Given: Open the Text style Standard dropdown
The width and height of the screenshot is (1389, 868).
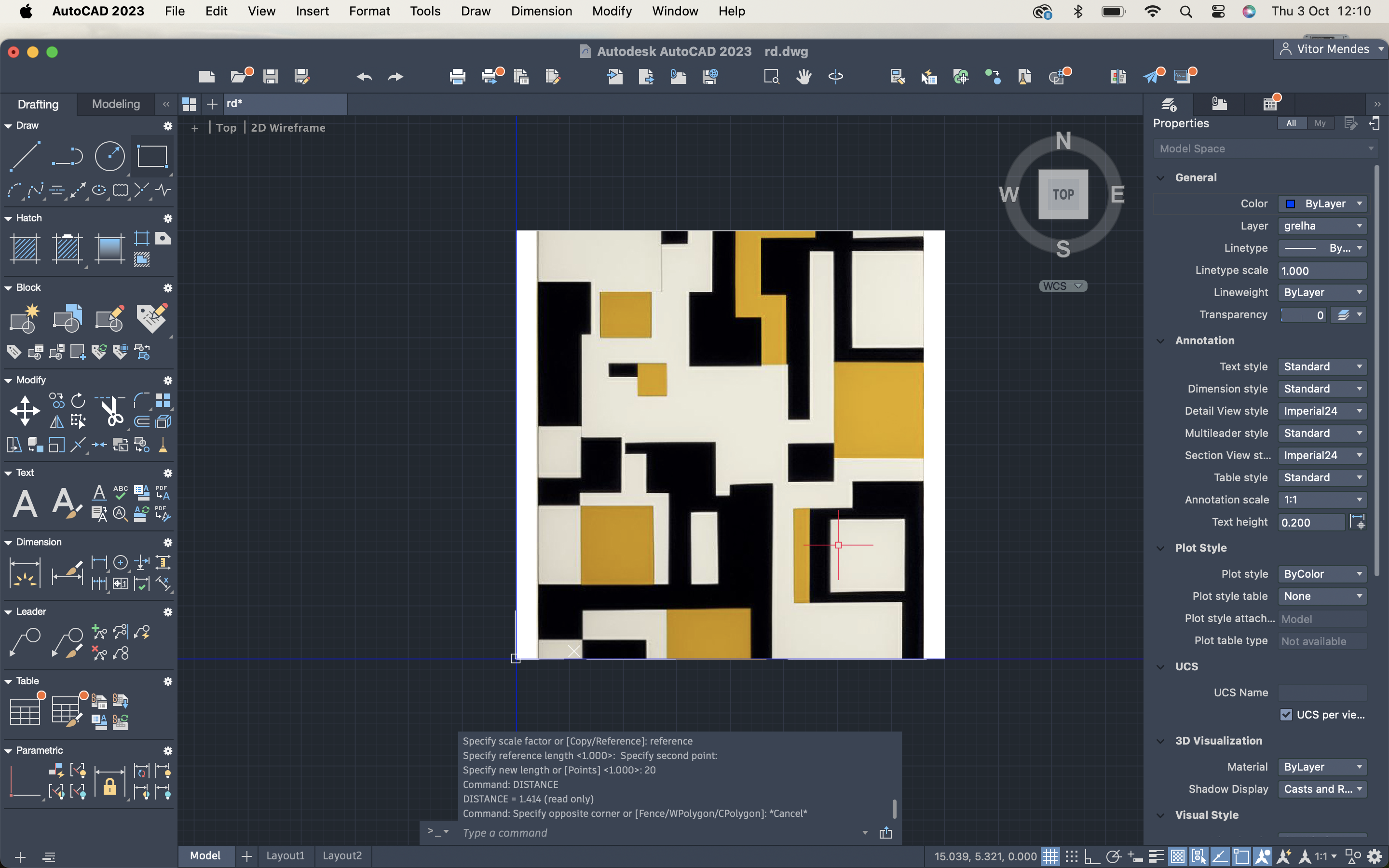Looking at the screenshot, I should pos(1322,366).
